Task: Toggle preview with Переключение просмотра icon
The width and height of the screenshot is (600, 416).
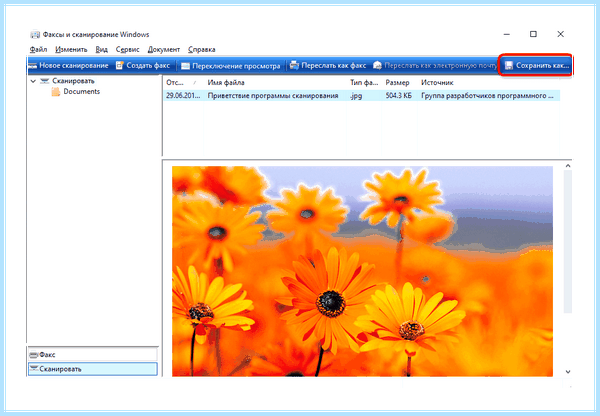Action: 186,66
